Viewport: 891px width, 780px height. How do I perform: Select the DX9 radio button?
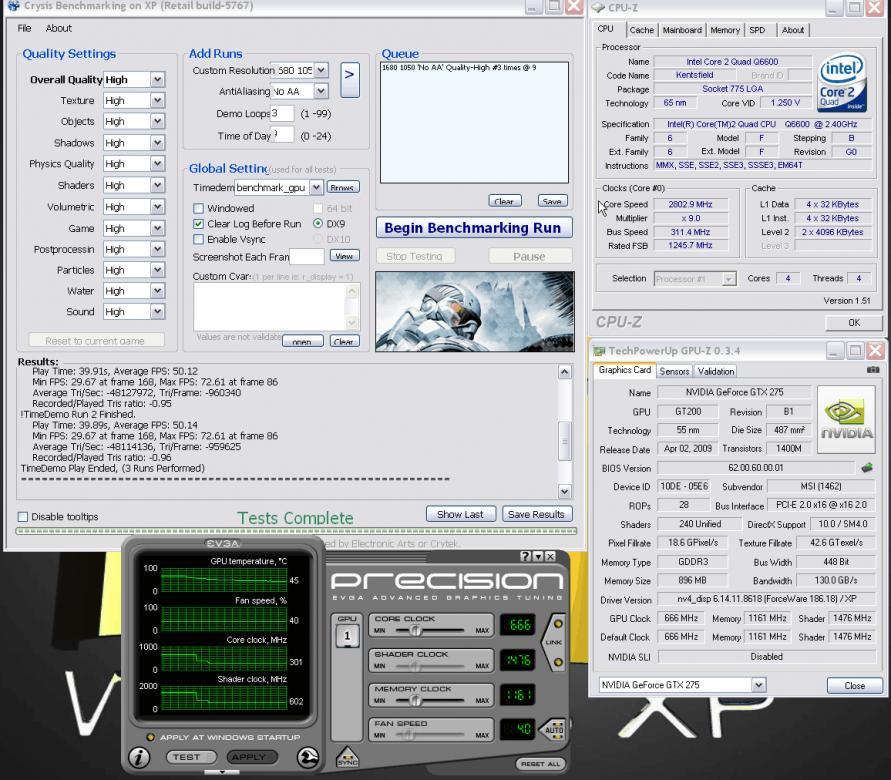[x=318, y=224]
